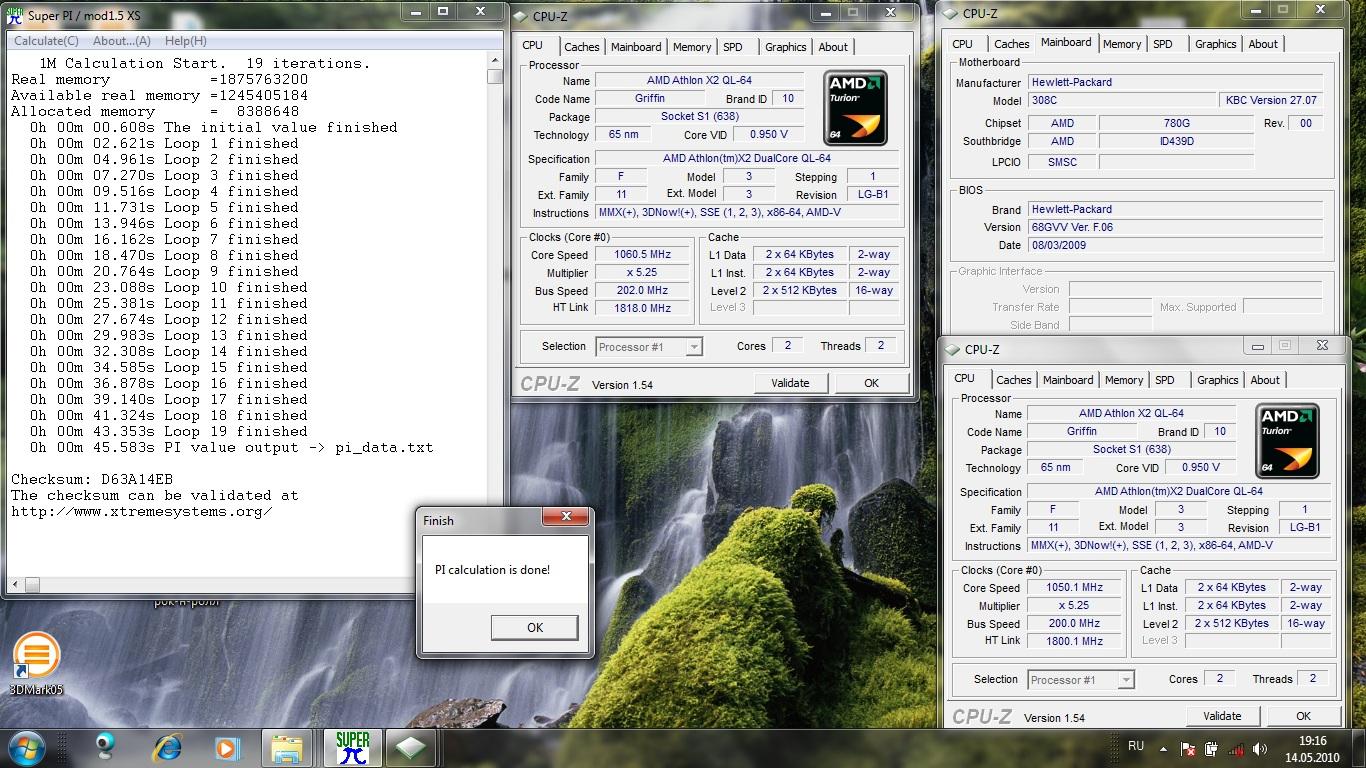Open About tab in 1060.5 MHz CPU-Z
The width and height of the screenshot is (1366, 768).
[833, 47]
